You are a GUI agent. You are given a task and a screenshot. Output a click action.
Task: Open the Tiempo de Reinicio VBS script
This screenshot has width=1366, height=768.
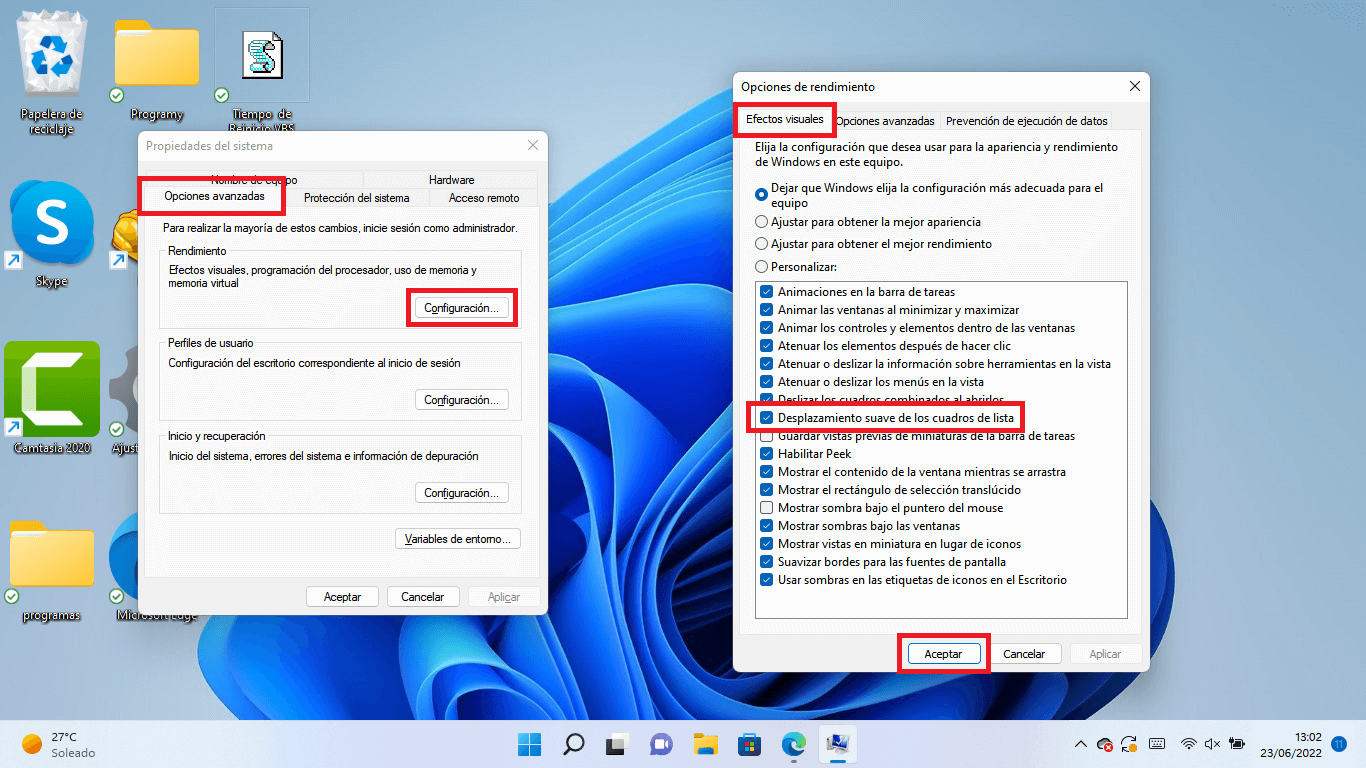261,55
